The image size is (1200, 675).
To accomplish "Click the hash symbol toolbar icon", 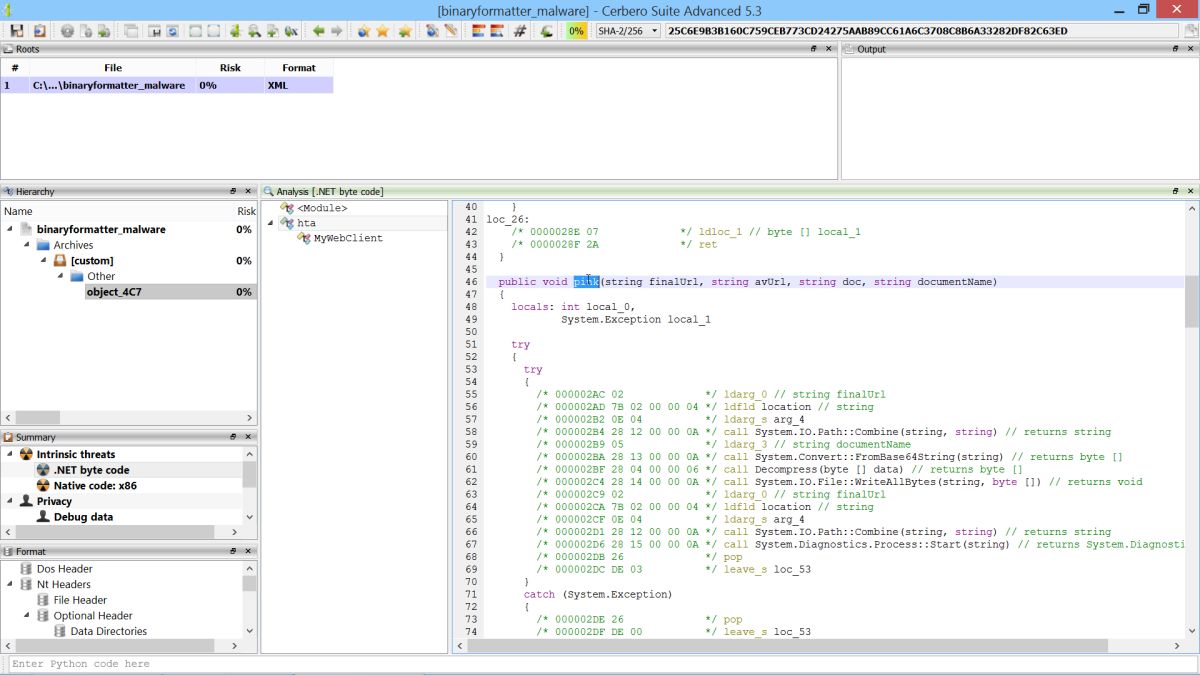I will [x=520, y=31].
